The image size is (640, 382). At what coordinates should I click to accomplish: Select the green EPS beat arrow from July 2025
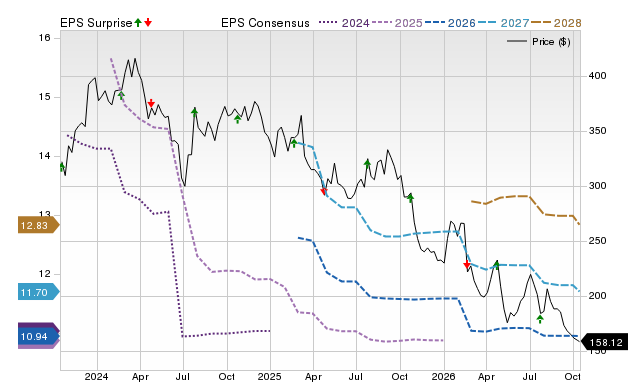click(x=367, y=164)
